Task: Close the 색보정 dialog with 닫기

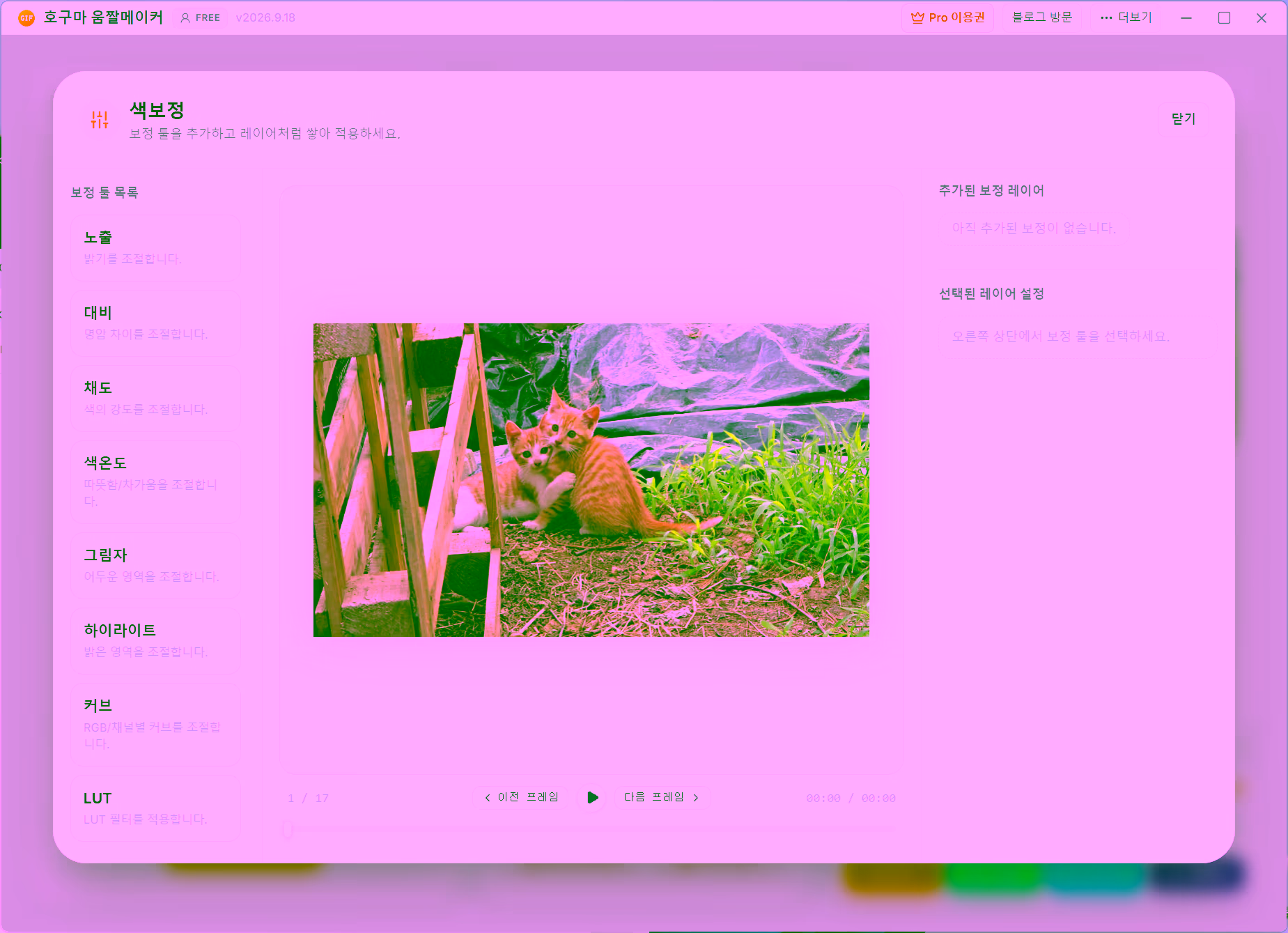Action: (1183, 119)
